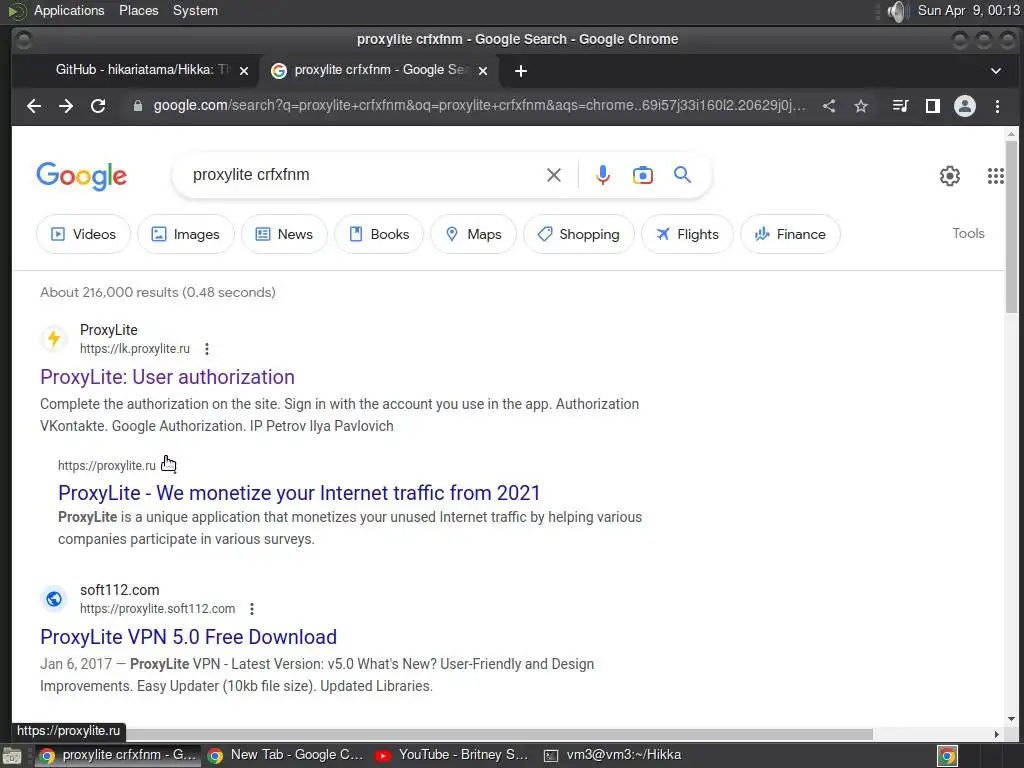Open the site lock info icon

[x=138, y=106]
